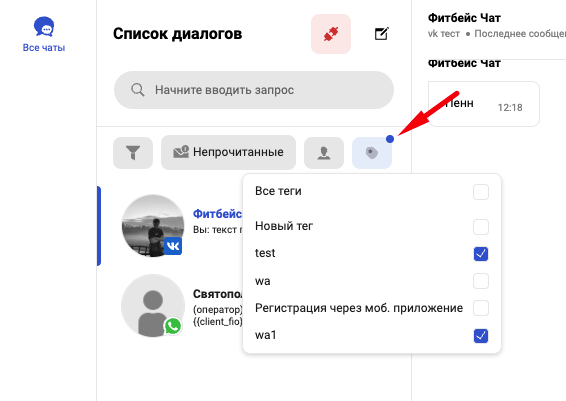Image resolution: width=566 pixels, height=401 pixels.
Task: Filter dialogs by operator person icon
Action: point(324,152)
